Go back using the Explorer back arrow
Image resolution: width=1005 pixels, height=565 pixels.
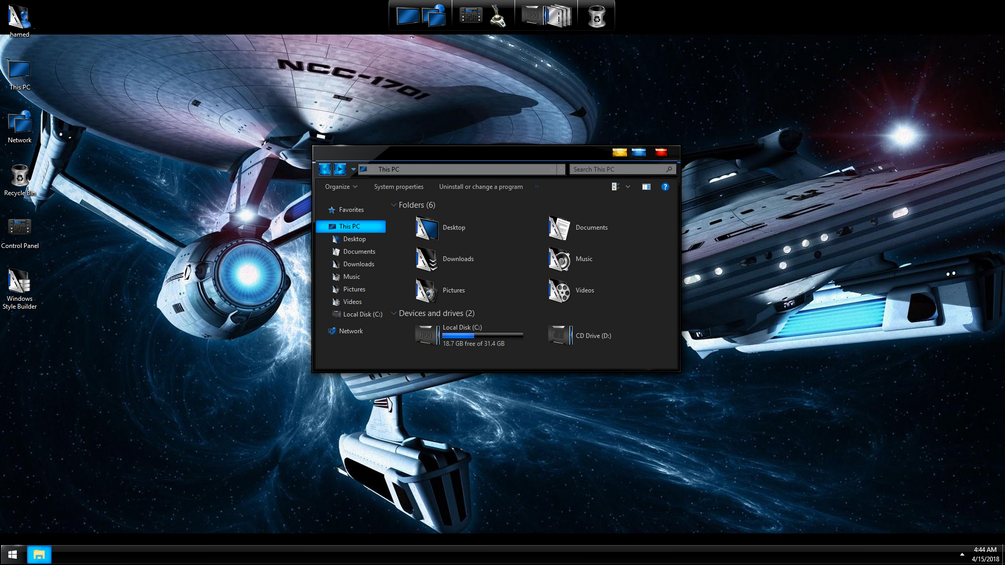pos(325,169)
